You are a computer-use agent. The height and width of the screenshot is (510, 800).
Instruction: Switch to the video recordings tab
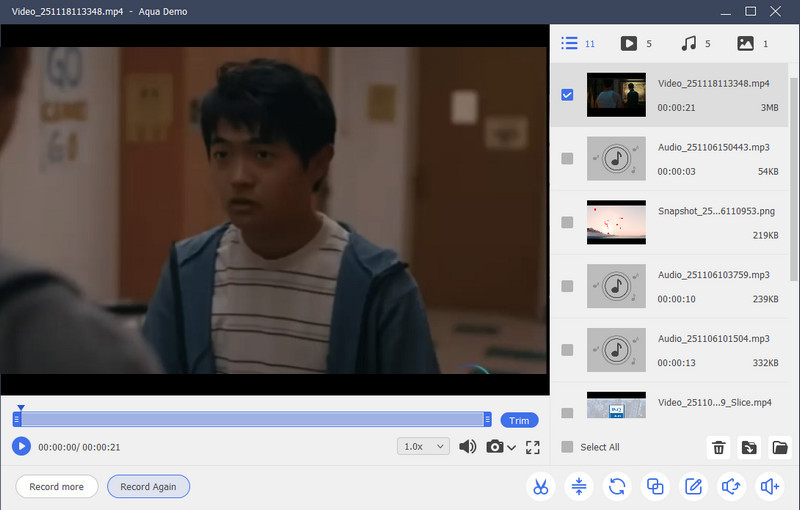pos(636,43)
